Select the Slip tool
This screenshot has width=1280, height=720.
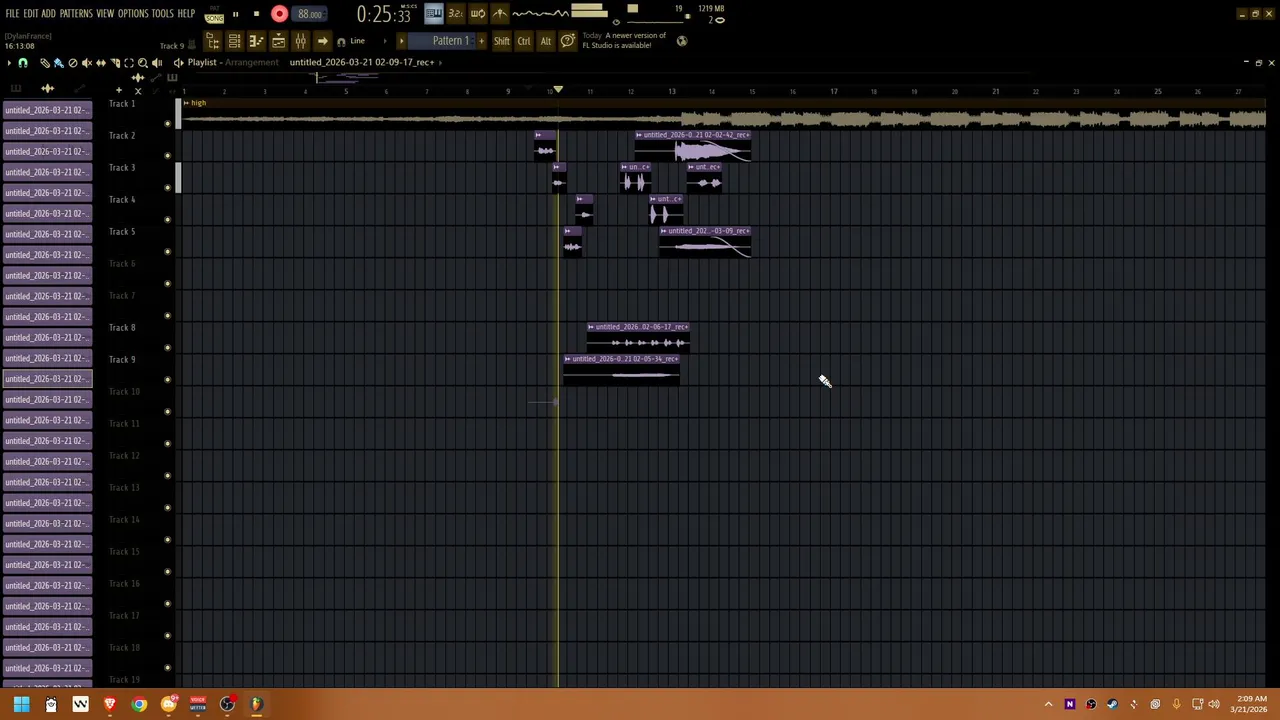[x=100, y=63]
